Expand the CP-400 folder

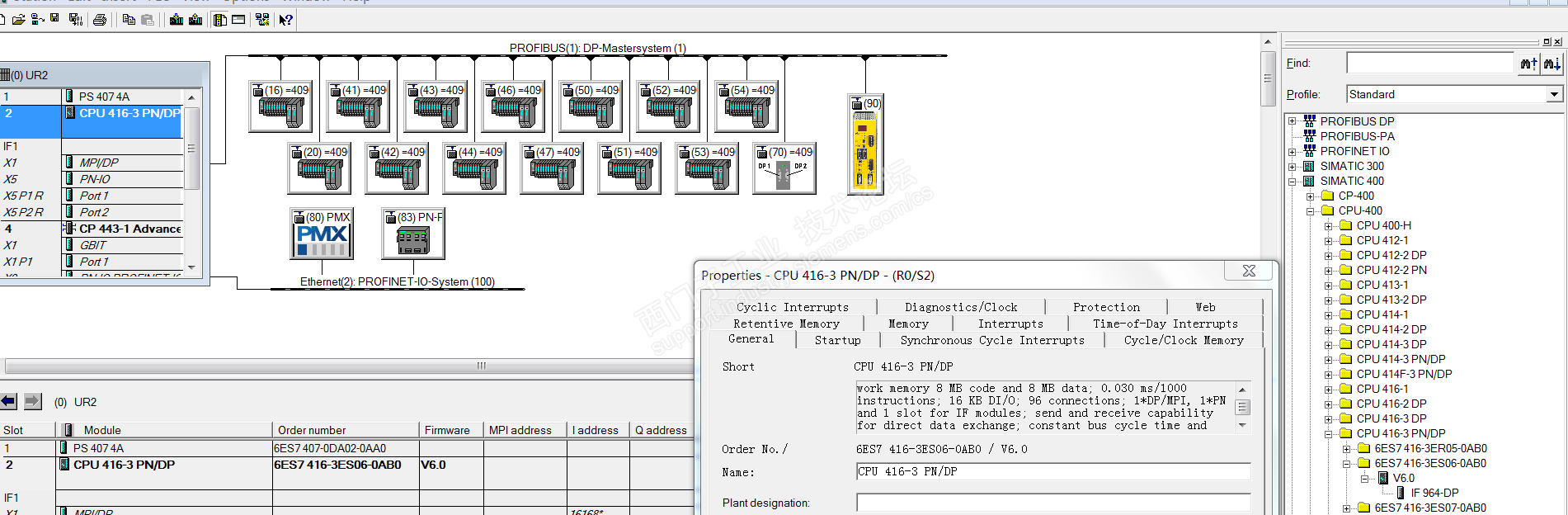pos(1310,196)
